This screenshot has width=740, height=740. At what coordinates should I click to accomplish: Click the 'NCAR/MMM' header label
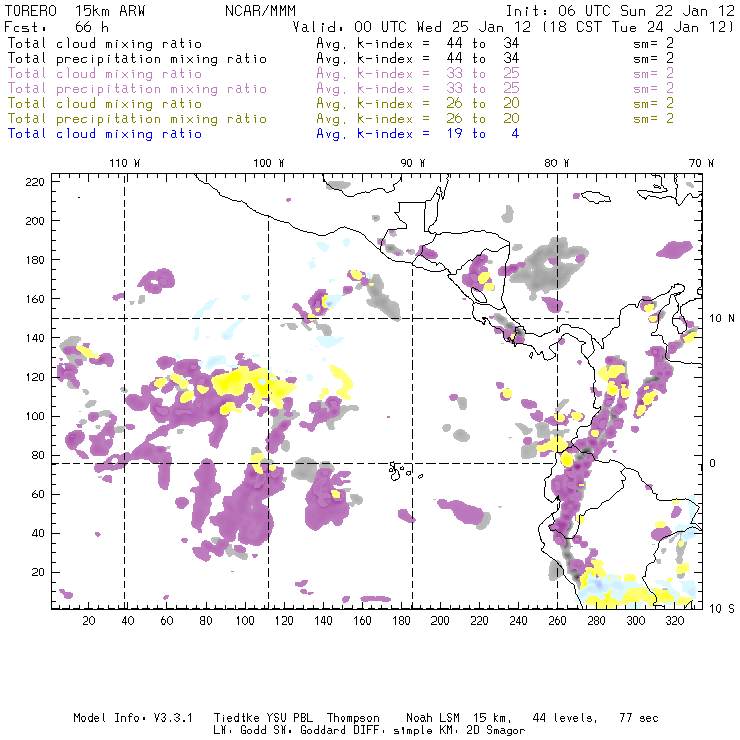[x=260, y=11]
